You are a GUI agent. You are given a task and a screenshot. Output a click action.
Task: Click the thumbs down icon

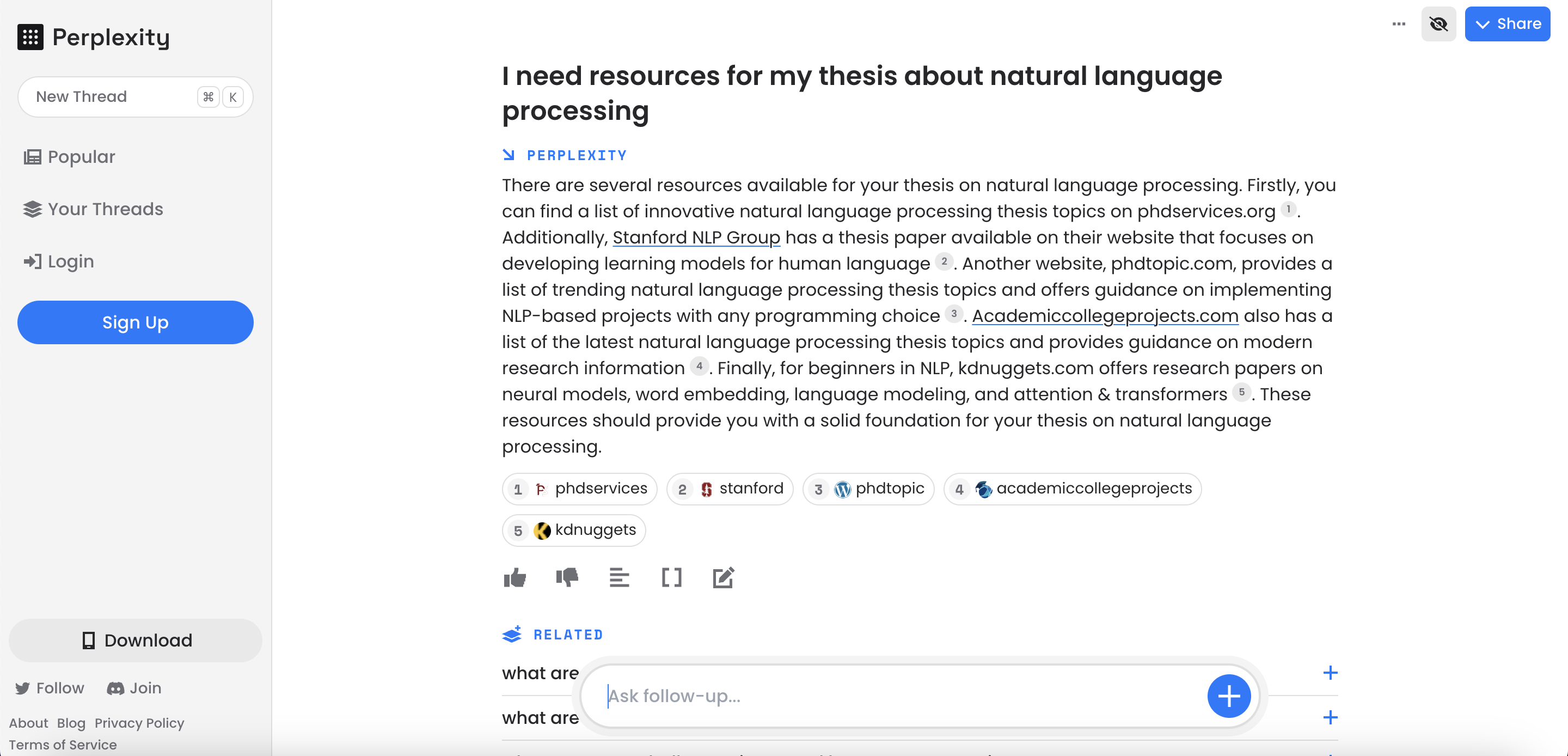[567, 577]
